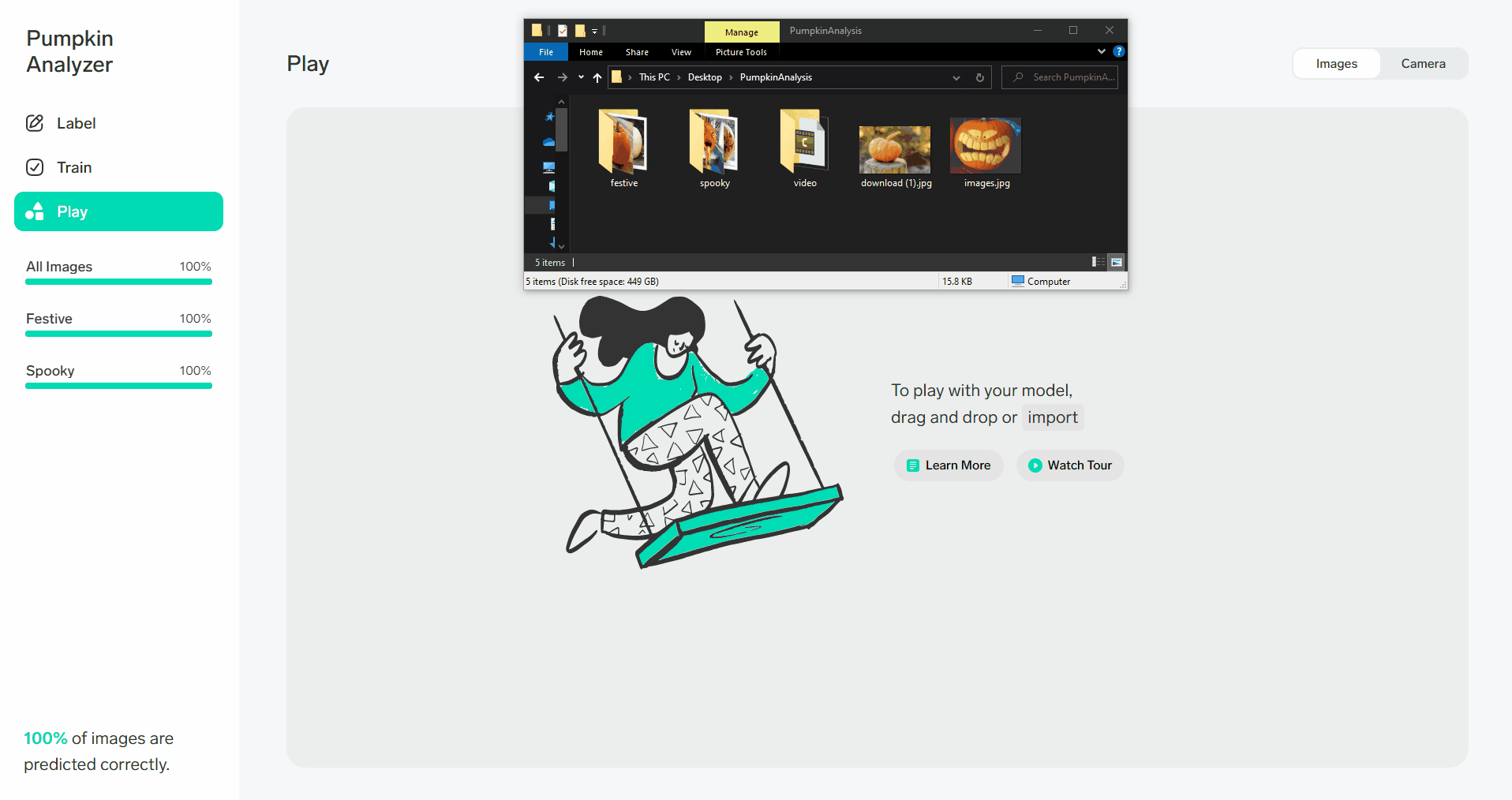Open the File menu in Explorer
This screenshot has width=1512, height=800.
pyautogui.click(x=546, y=52)
